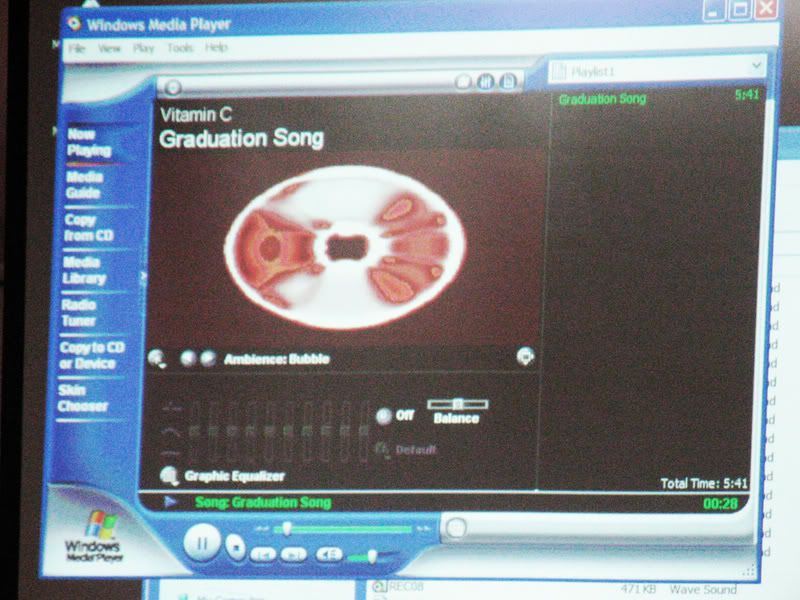This screenshot has width=800, height=600.
Task: Open the Radio Tuner section
Action: pyautogui.click(x=79, y=312)
